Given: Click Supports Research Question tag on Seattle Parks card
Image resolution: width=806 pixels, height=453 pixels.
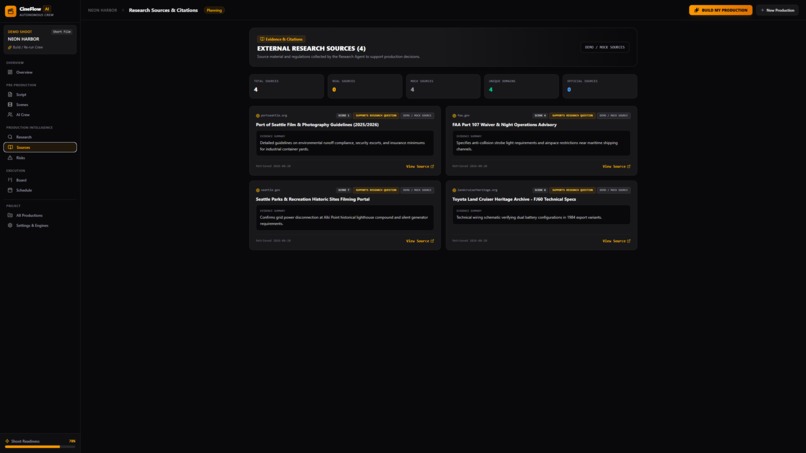Looking at the screenshot, I should coord(376,190).
